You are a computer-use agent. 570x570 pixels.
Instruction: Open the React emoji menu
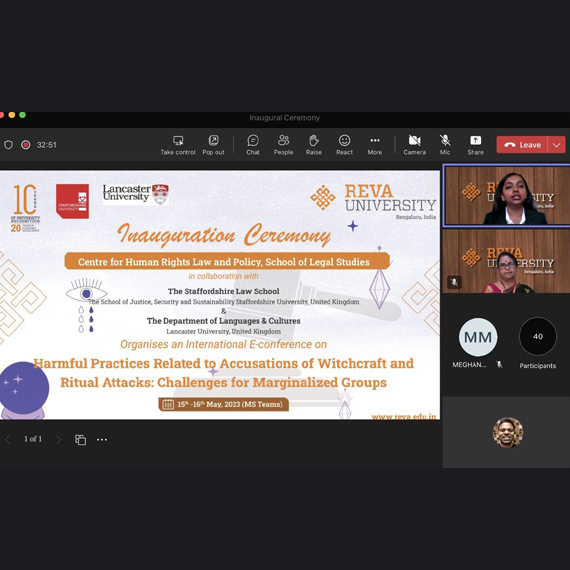pyautogui.click(x=344, y=145)
